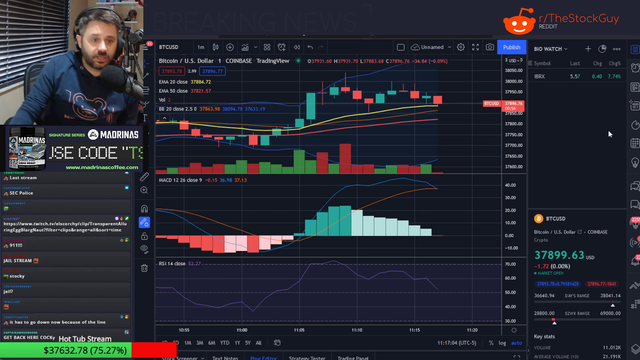
Task: Start bar replay with the rewind icon
Action: 297,47
